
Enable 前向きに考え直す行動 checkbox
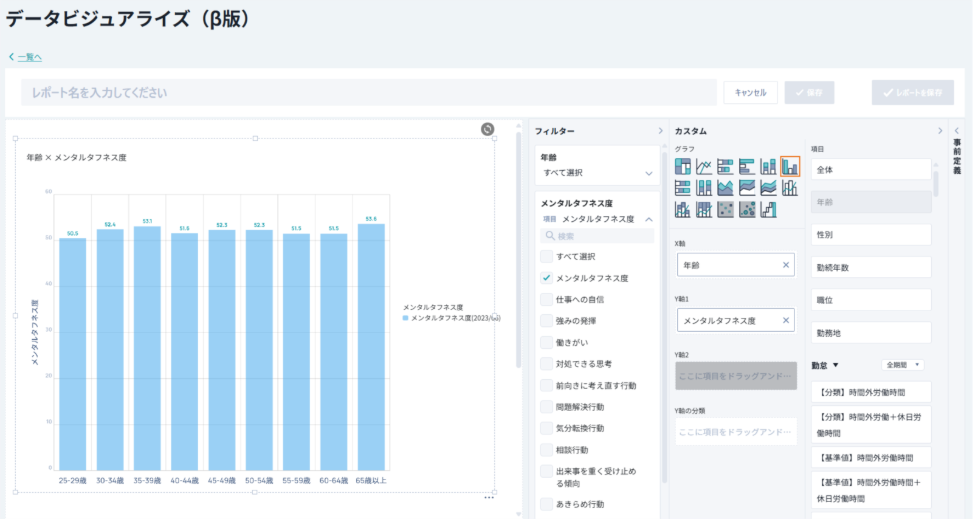(x=546, y=385)
